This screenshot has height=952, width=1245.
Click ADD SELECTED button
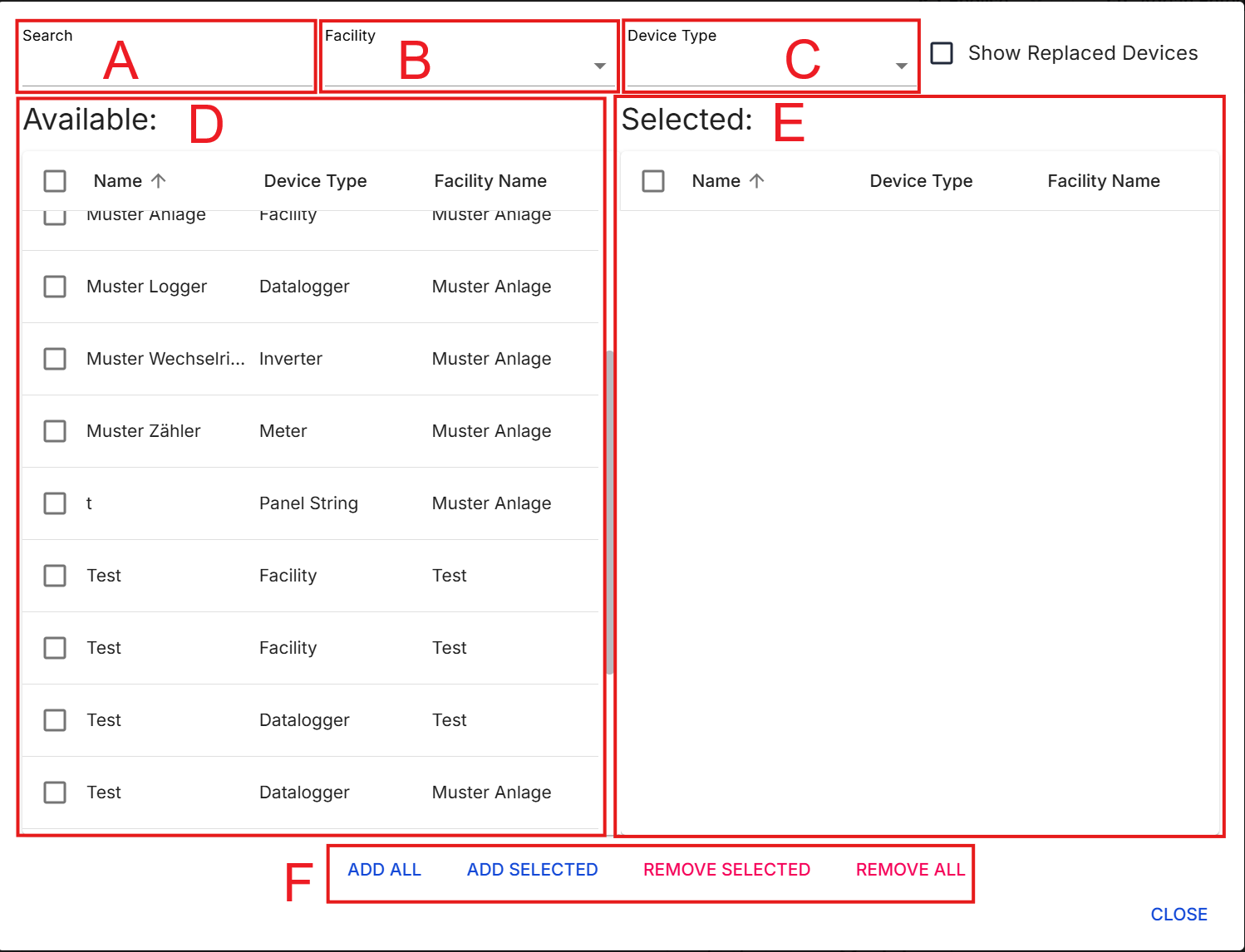tap(532, 870)
